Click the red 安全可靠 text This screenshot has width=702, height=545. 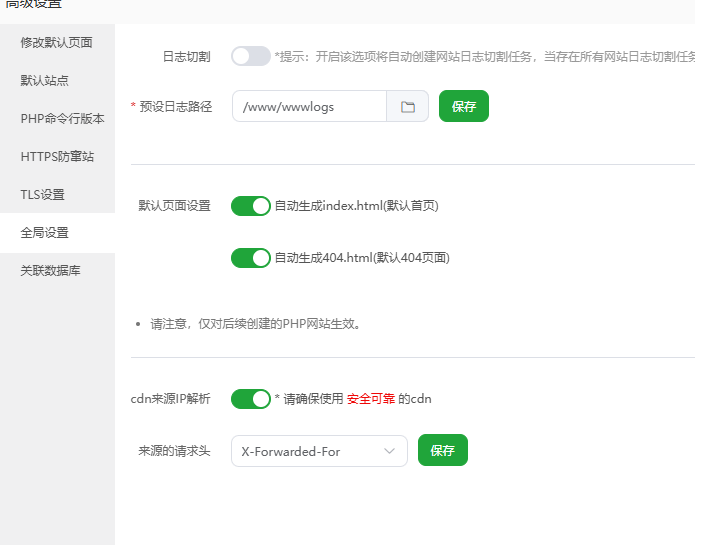point(371,399)
